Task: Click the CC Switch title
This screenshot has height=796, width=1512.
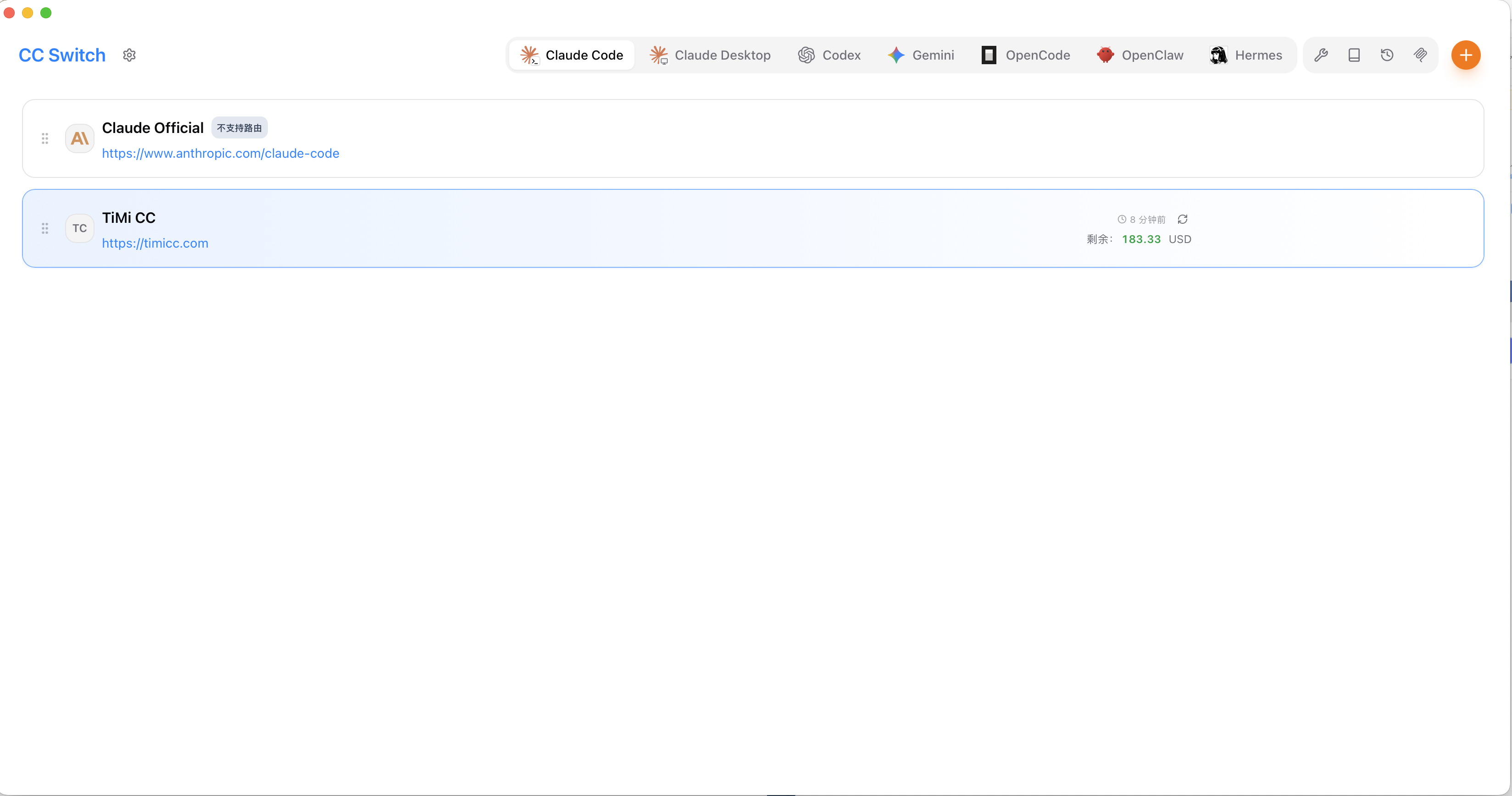Action: [62, 55]
